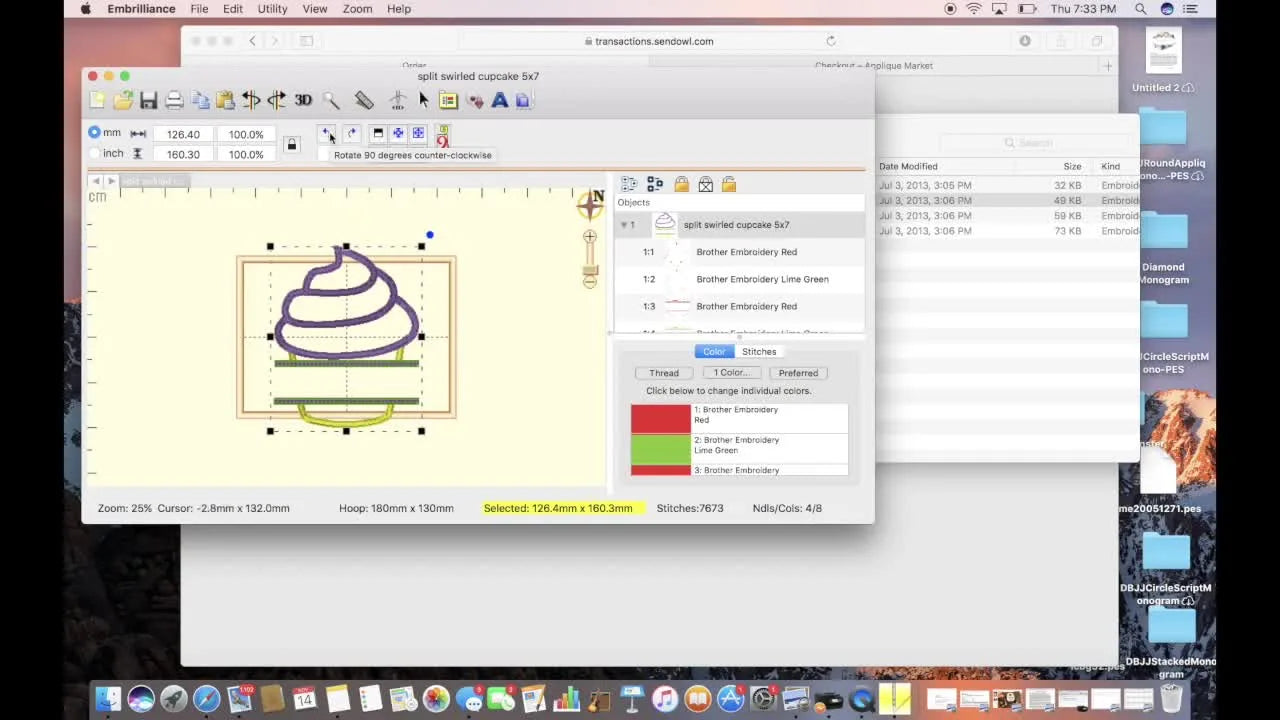The image size is (1280, 720).
Task: Click the compass icon on the canvas
Action: coord(590,204)
